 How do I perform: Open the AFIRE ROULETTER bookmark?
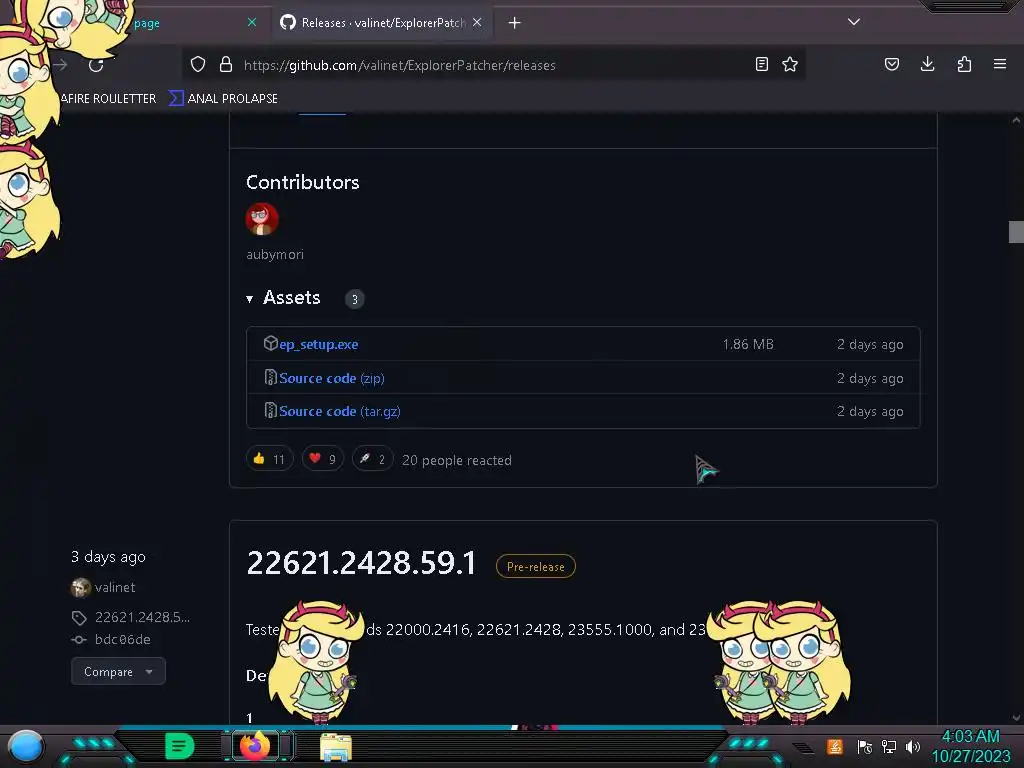108,99
